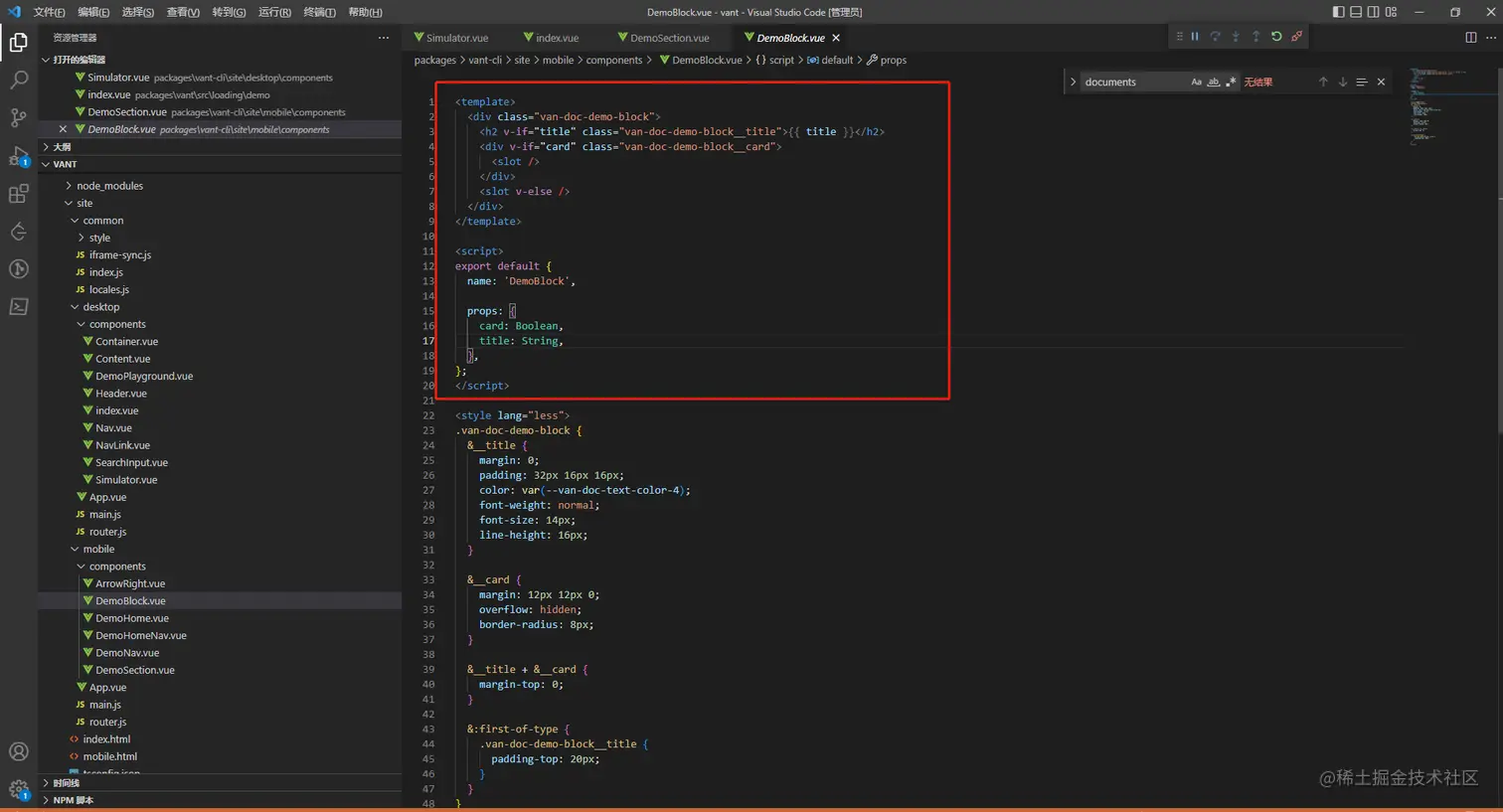The width and height of the screenshot is (1503, 812).
Task: Close the find widget
Action: pos(1381,81)
